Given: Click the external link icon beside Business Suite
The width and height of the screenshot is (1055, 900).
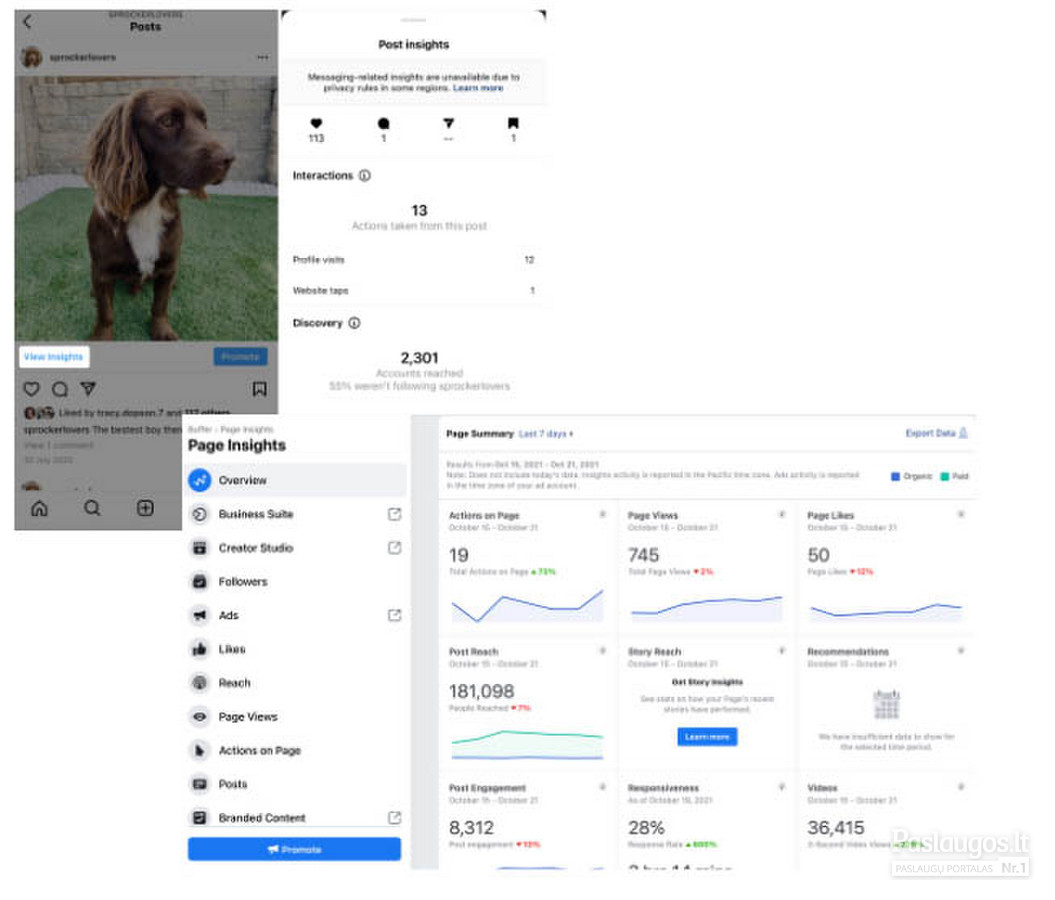Looking at the screenshot, I should point(395,514).
